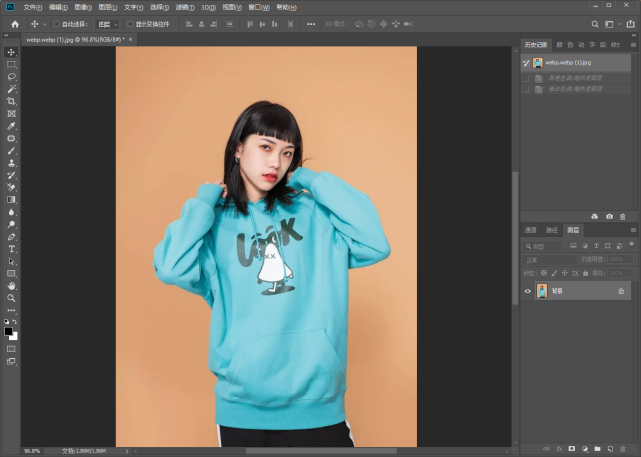Select the Gradient tool

(11, 200)
